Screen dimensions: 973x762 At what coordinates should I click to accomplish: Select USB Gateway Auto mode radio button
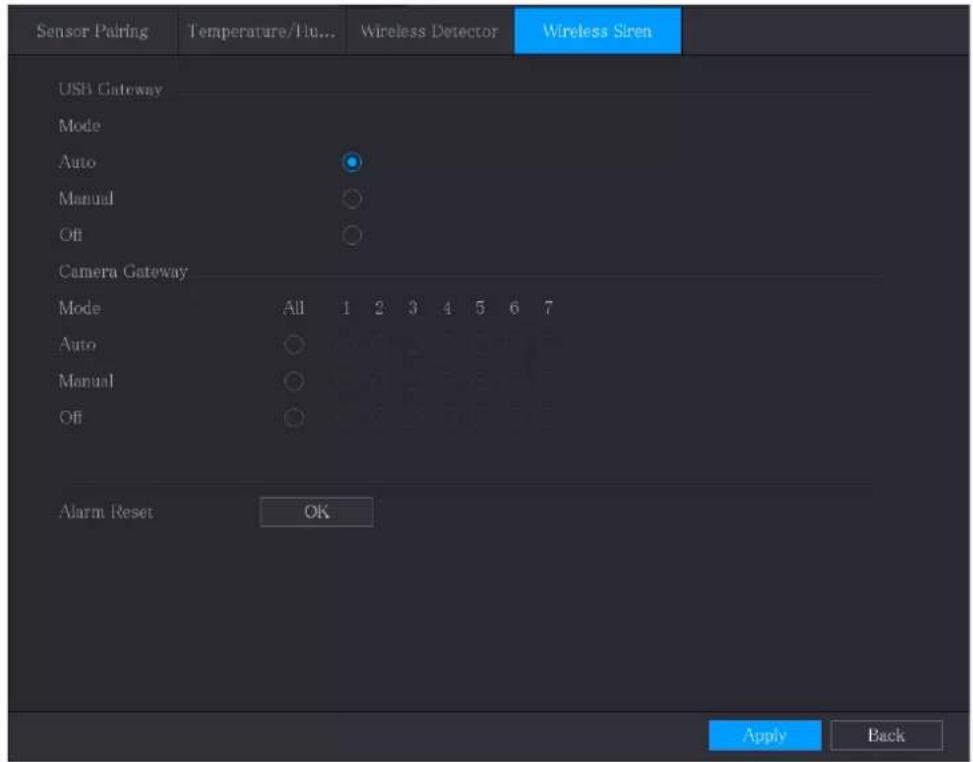(x=352, y=163)
